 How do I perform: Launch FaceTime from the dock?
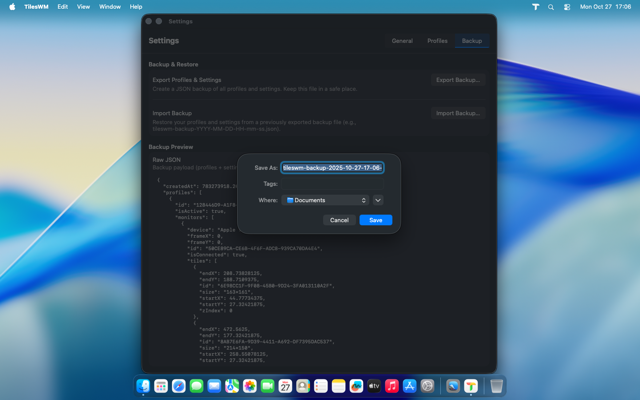[x=267, y=386]
